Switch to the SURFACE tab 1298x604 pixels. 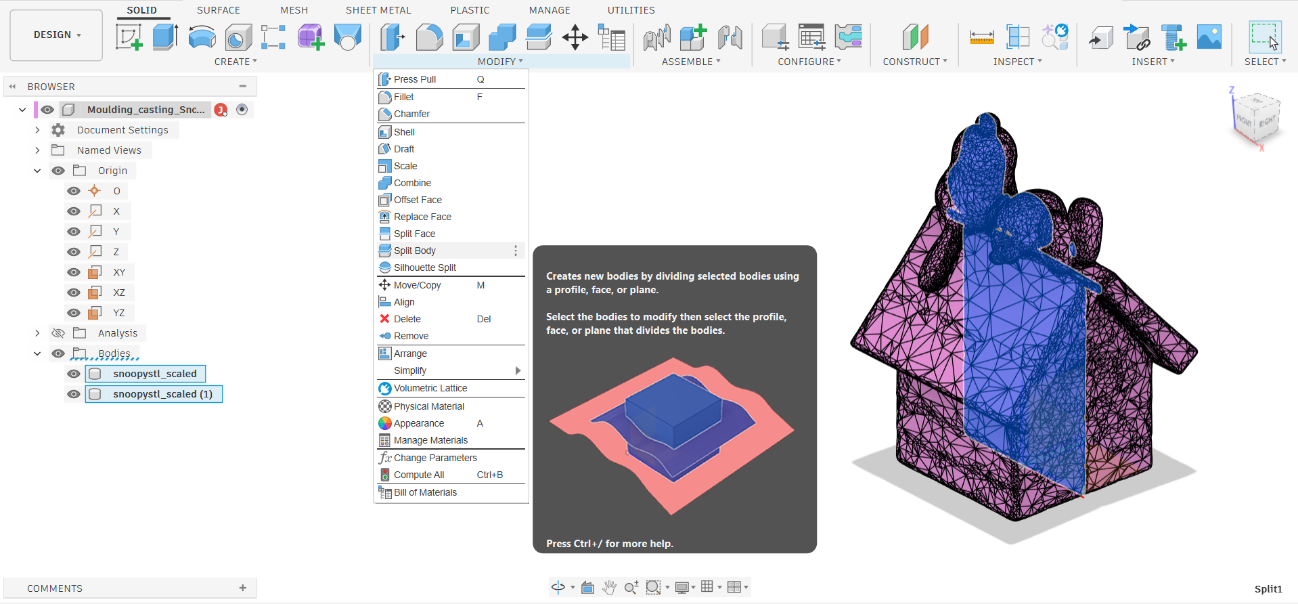218,10
